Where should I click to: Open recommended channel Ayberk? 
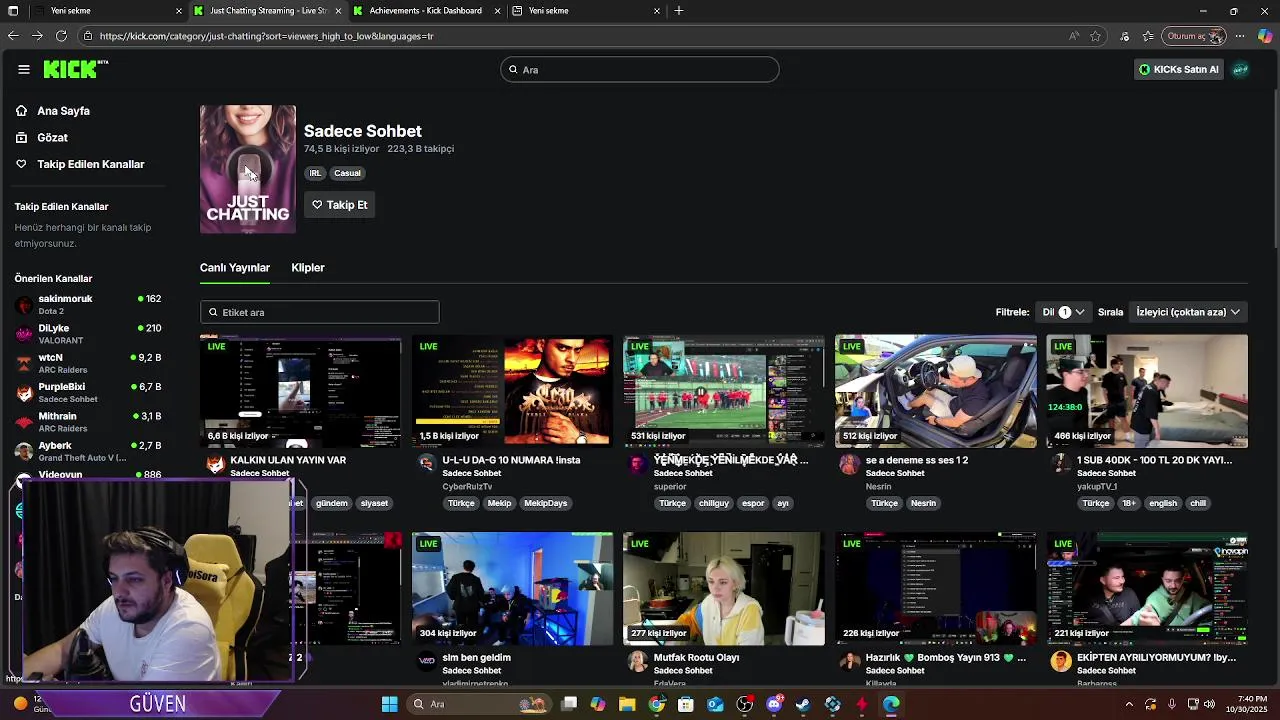point(88,451)
